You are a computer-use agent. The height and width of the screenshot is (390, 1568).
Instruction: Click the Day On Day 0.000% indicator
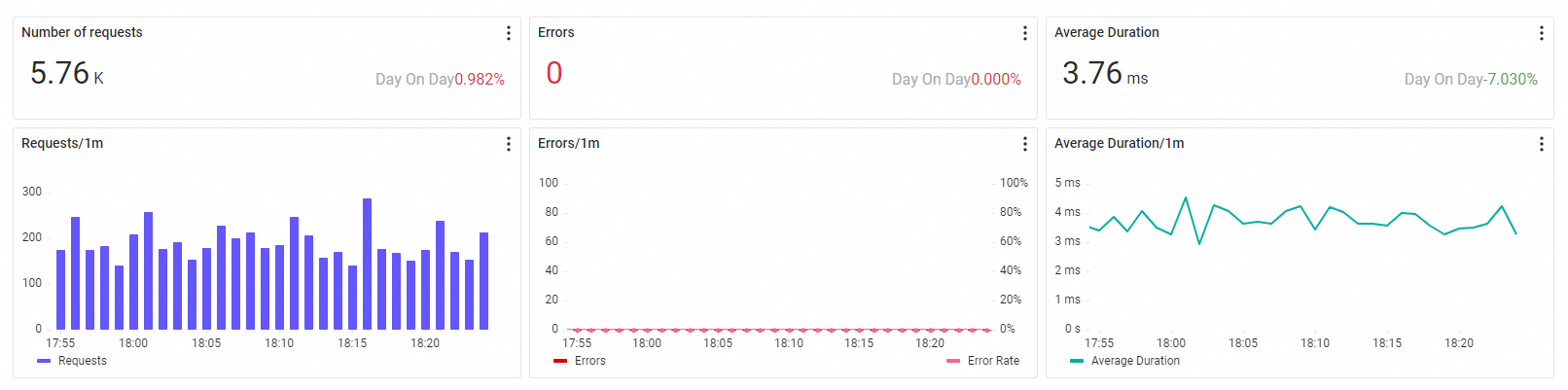pos(956,80)
